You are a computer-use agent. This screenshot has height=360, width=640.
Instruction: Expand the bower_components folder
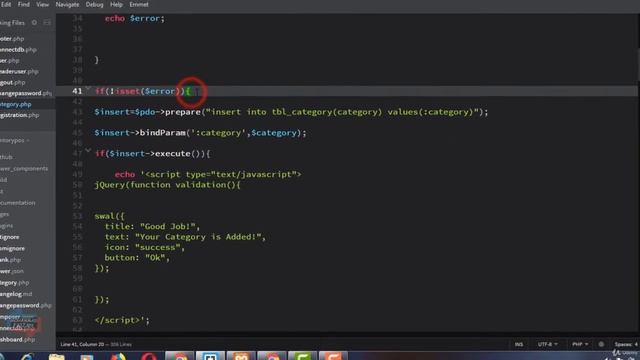click(24, 168)
